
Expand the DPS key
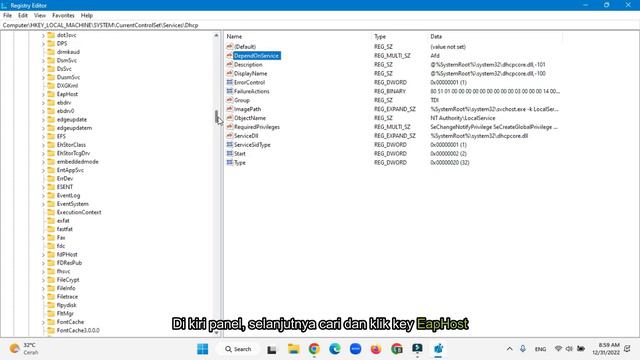coord(43,44)
